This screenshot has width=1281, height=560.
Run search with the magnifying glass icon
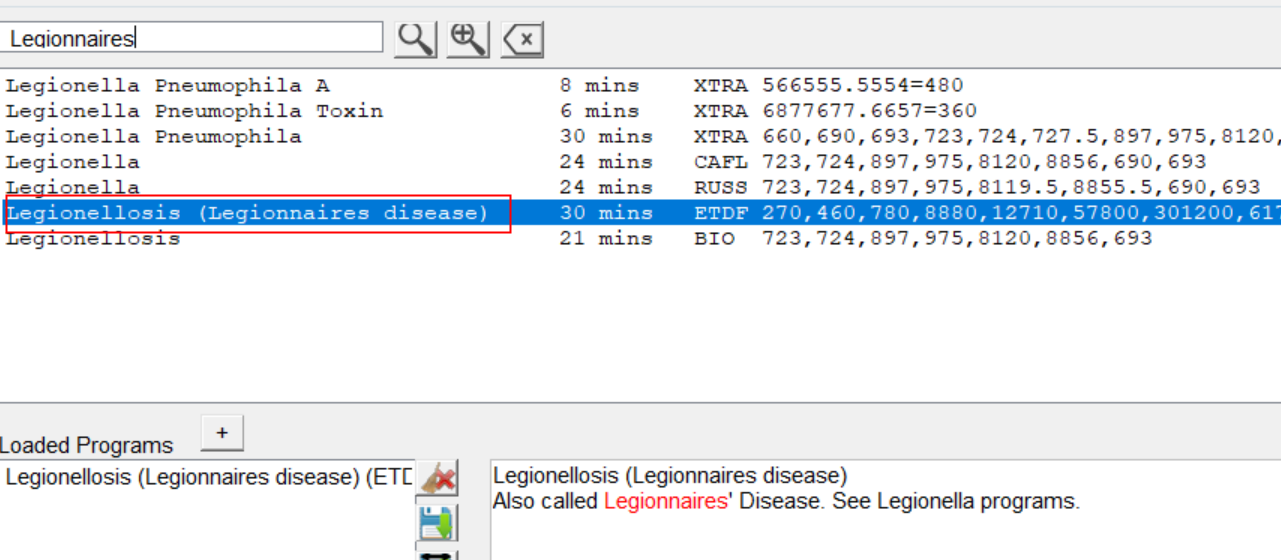point(415,39)
